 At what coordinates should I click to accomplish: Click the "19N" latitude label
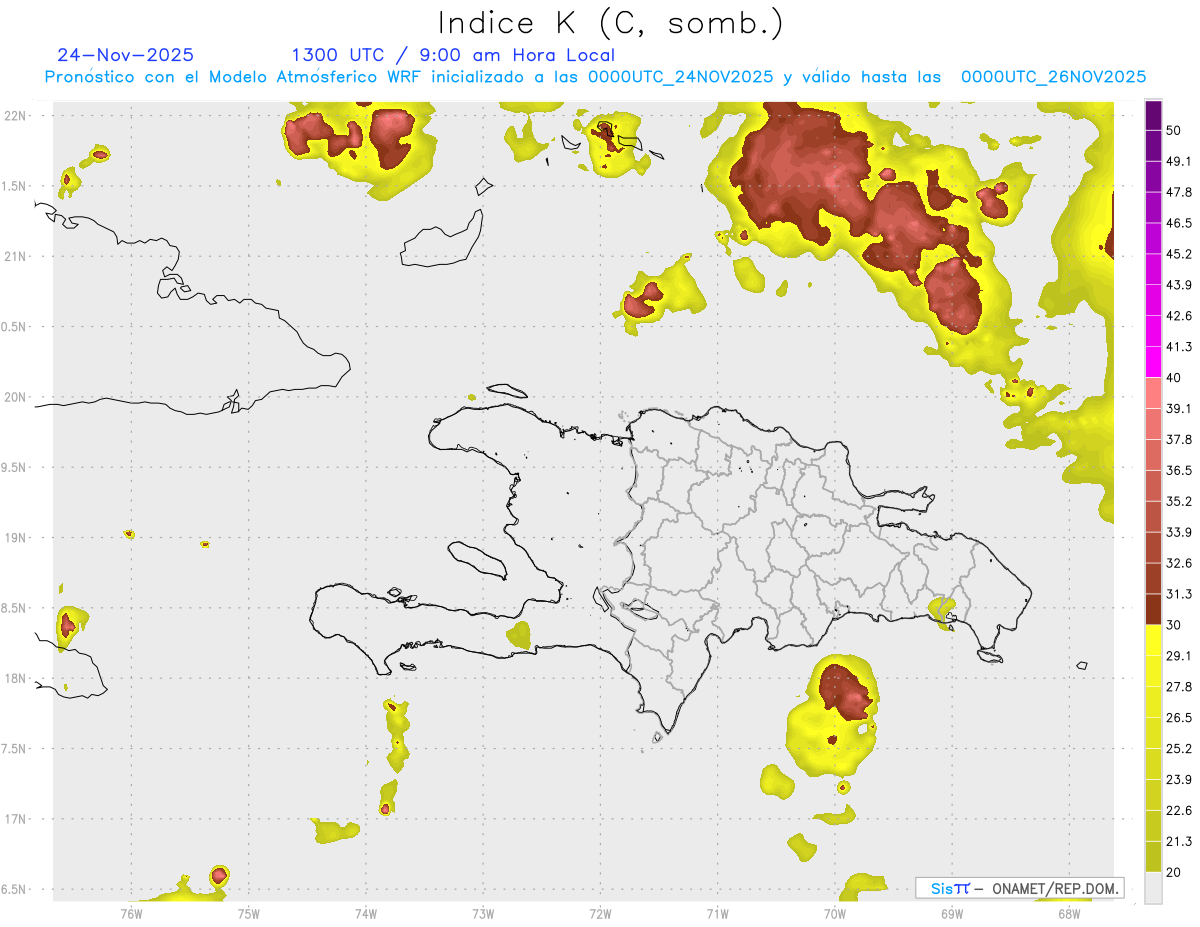point(15,538)
